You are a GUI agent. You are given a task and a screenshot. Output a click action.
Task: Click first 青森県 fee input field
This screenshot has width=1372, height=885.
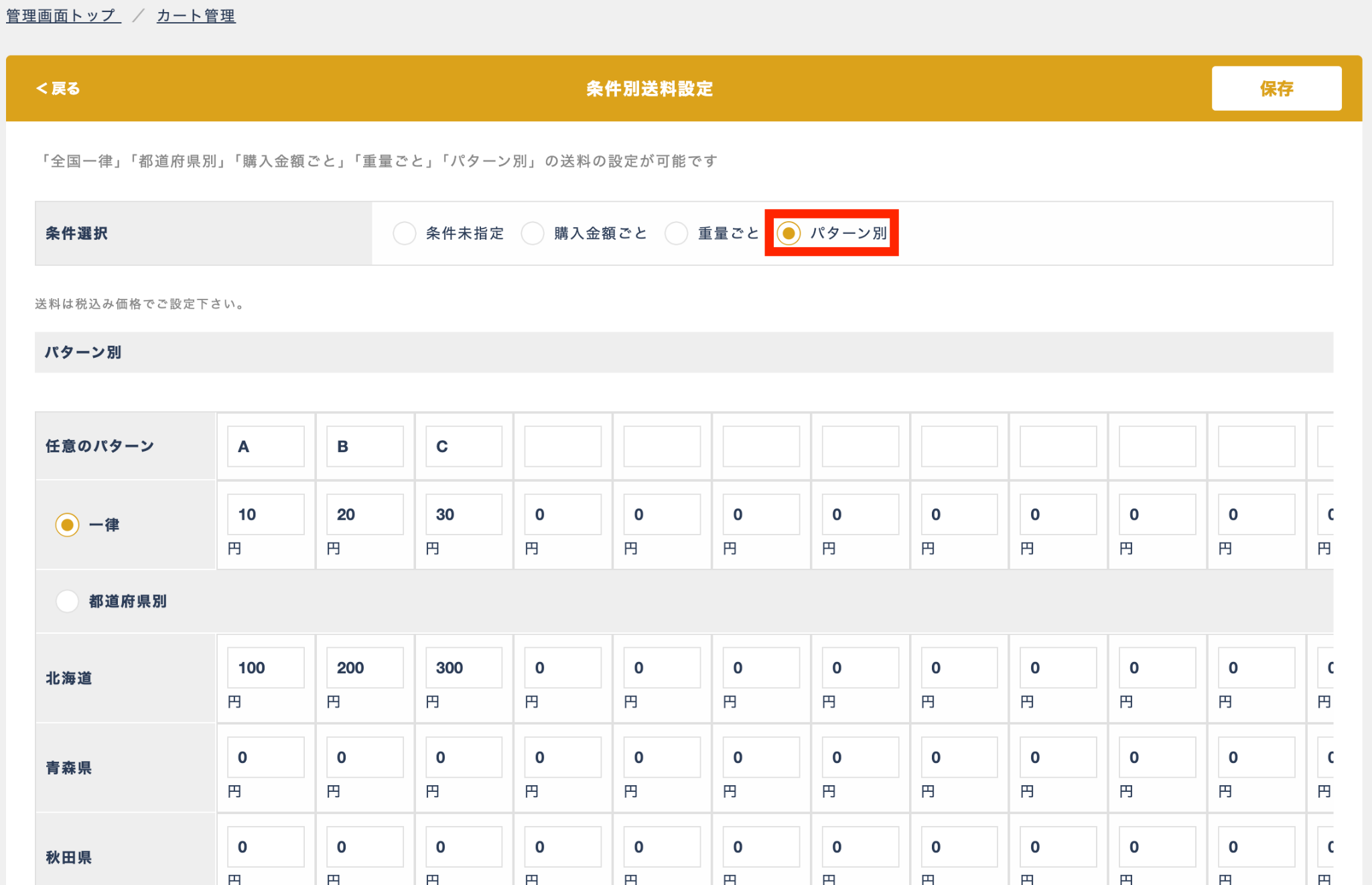[266, 757]
